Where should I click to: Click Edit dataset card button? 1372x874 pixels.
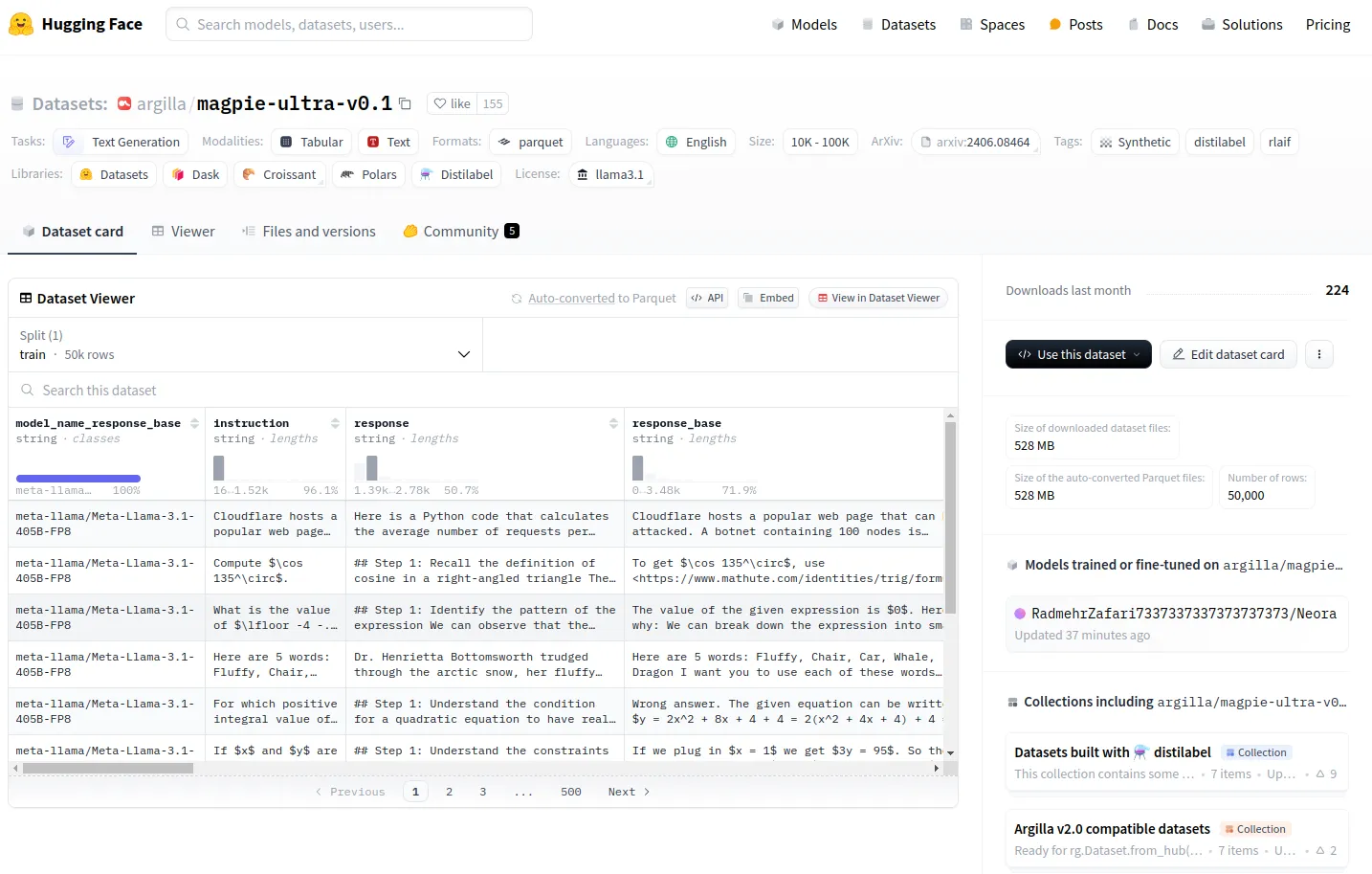point(1228,354)
